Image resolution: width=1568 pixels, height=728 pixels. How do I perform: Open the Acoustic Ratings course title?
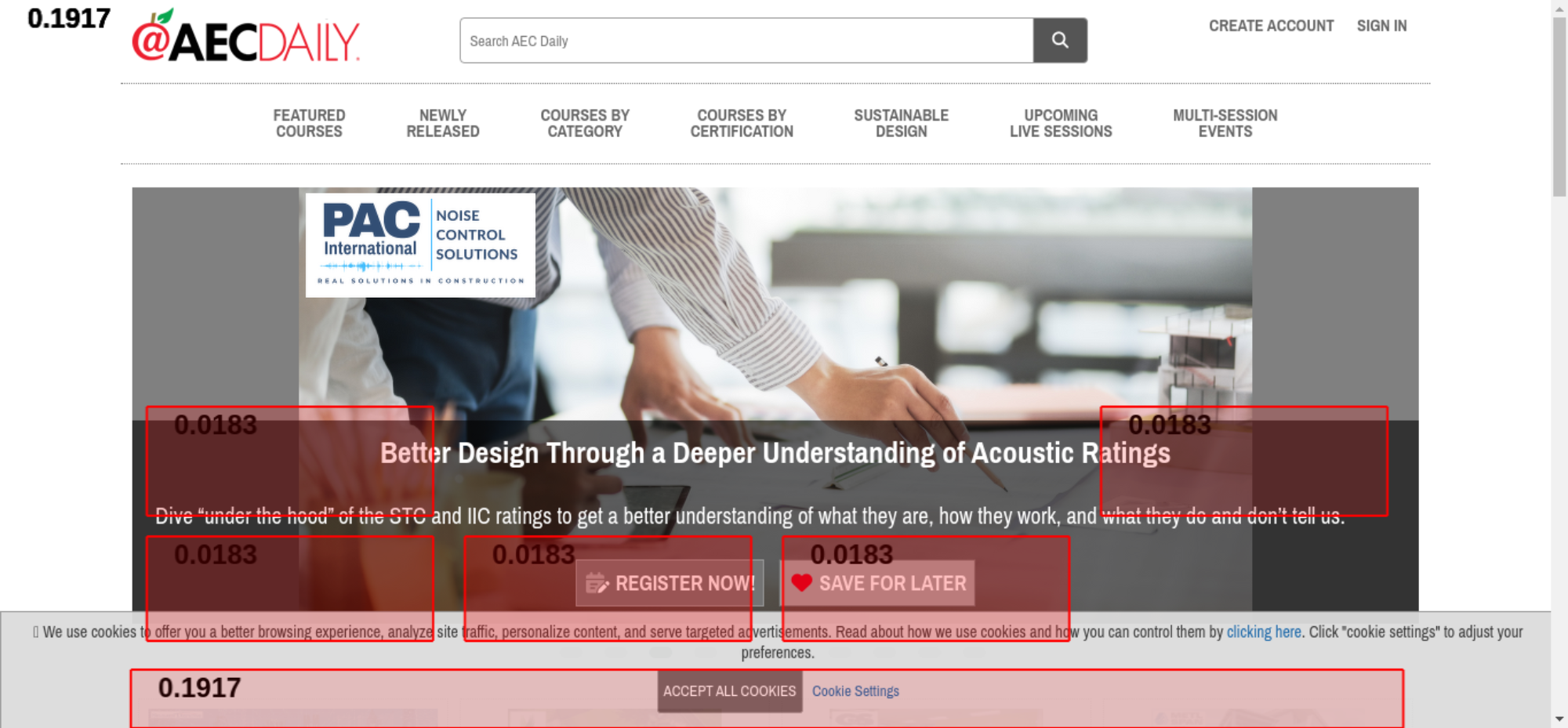click(775, 453)
